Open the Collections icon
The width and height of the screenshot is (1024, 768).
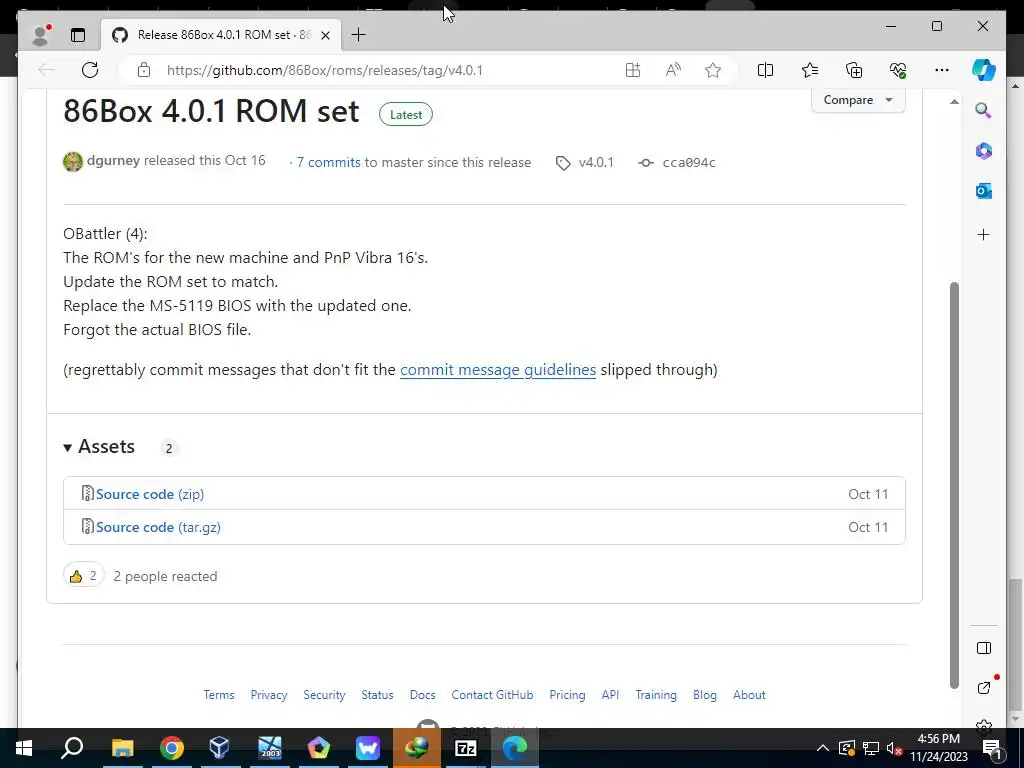pos(854,70)
